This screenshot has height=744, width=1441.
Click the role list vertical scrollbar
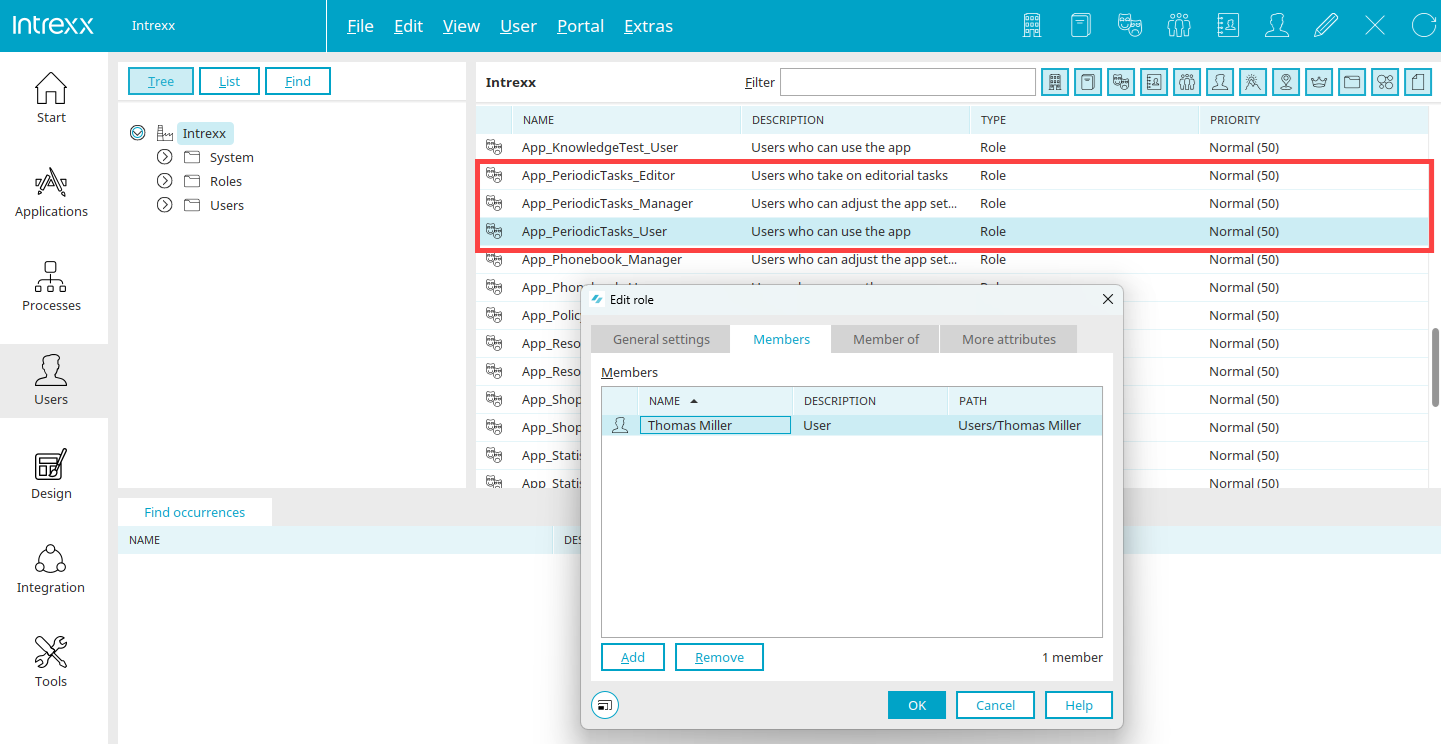point(1436,366)
